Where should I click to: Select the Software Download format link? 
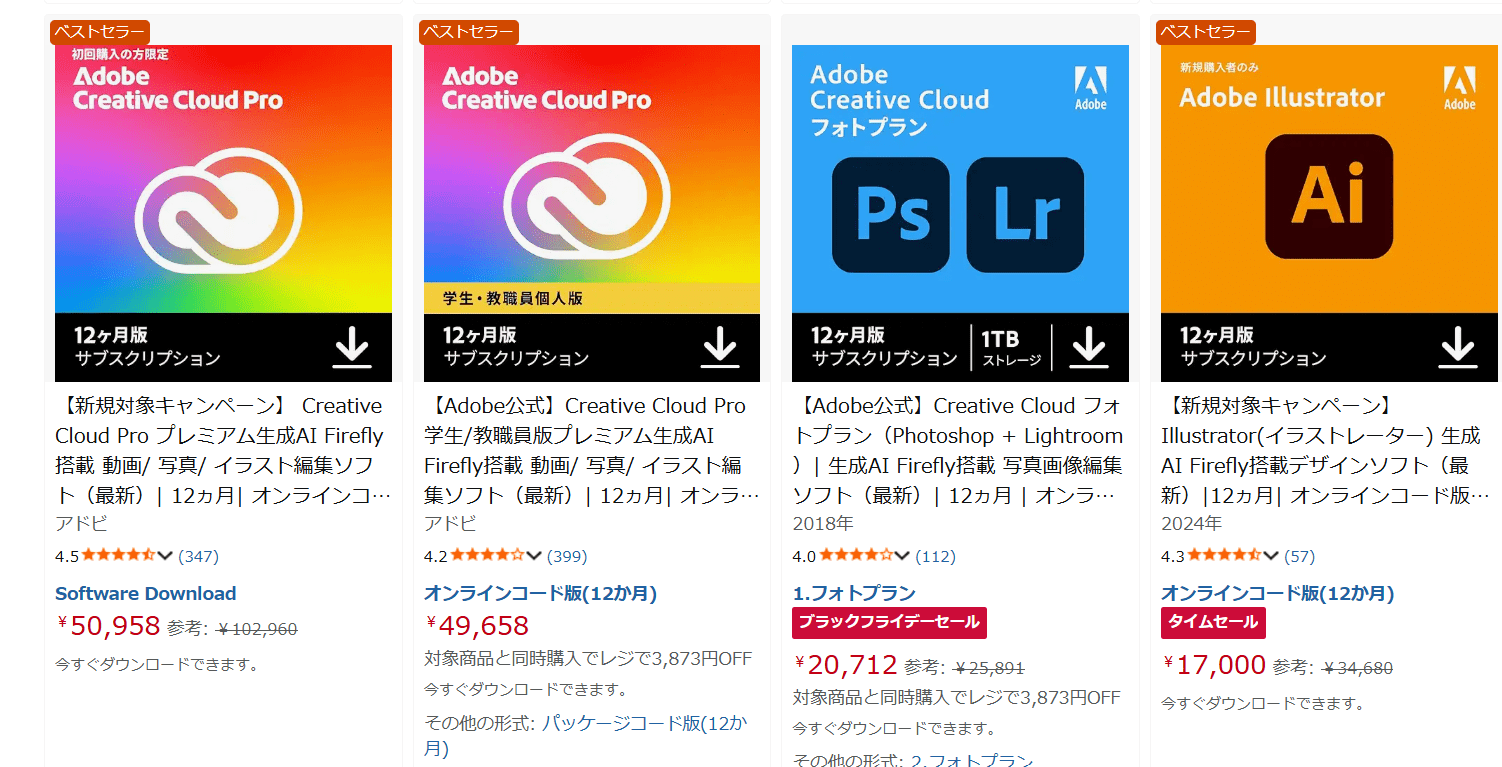[x=146, y=593]
